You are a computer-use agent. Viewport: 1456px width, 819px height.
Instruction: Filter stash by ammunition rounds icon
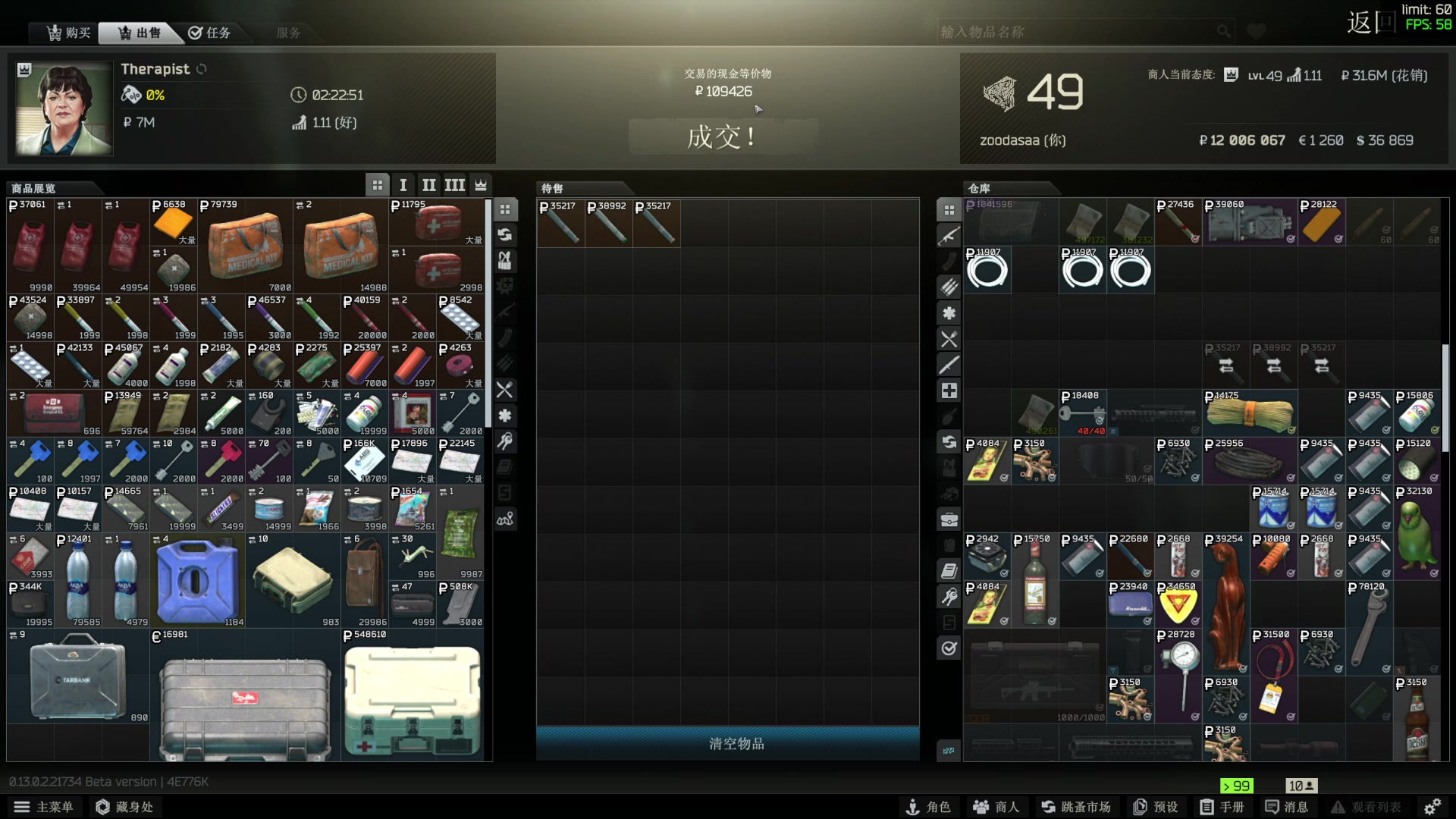[949, 287]
